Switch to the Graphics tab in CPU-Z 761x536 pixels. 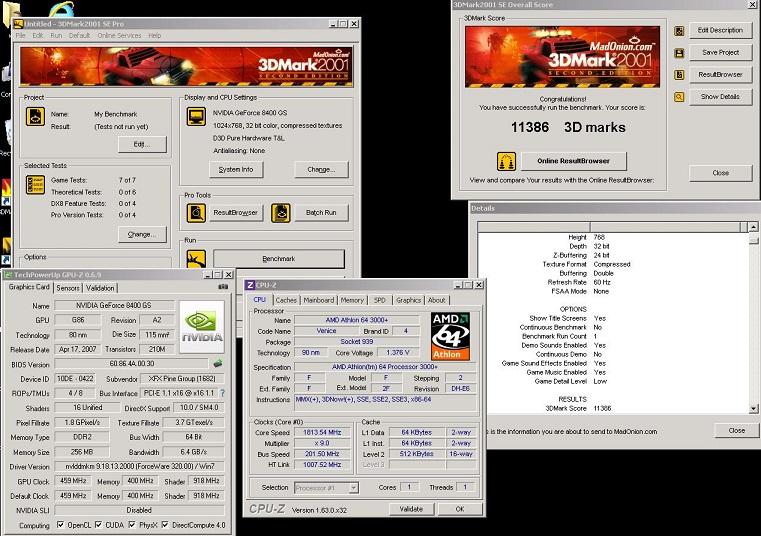[x=409, y=300]
